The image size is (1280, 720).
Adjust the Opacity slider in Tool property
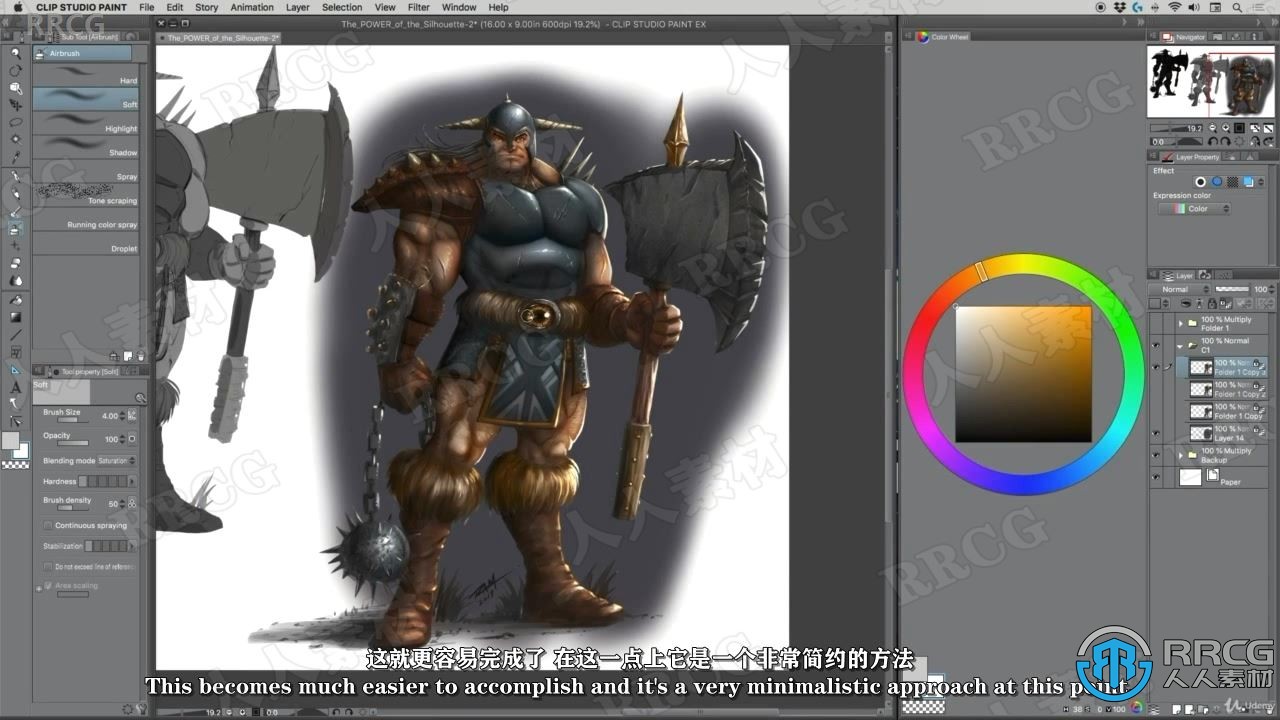point(73,442)
